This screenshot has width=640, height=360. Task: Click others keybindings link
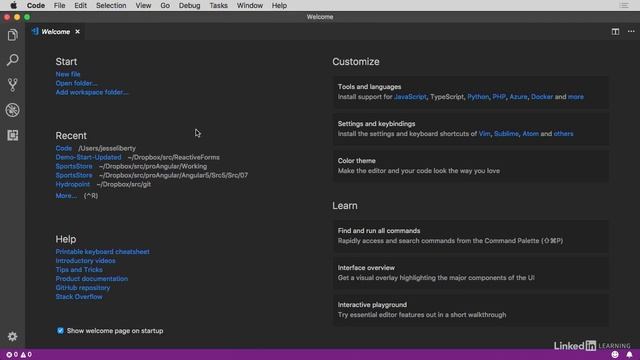pyautogui.click(x=563, y=134)
